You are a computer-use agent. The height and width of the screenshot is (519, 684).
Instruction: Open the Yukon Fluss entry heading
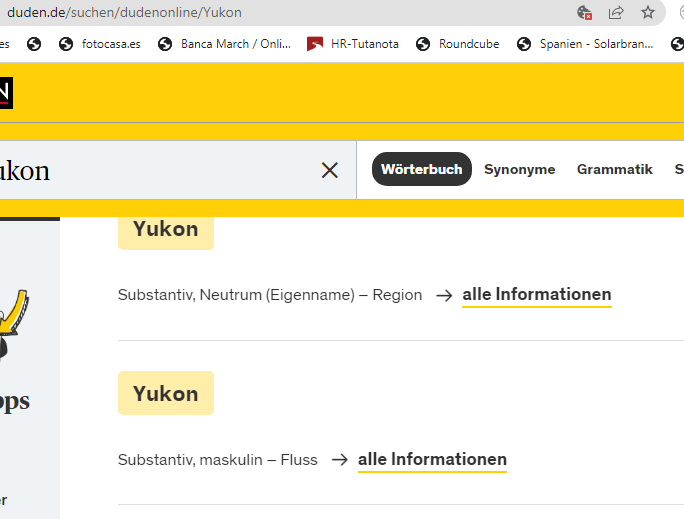[x=166, y=393]
